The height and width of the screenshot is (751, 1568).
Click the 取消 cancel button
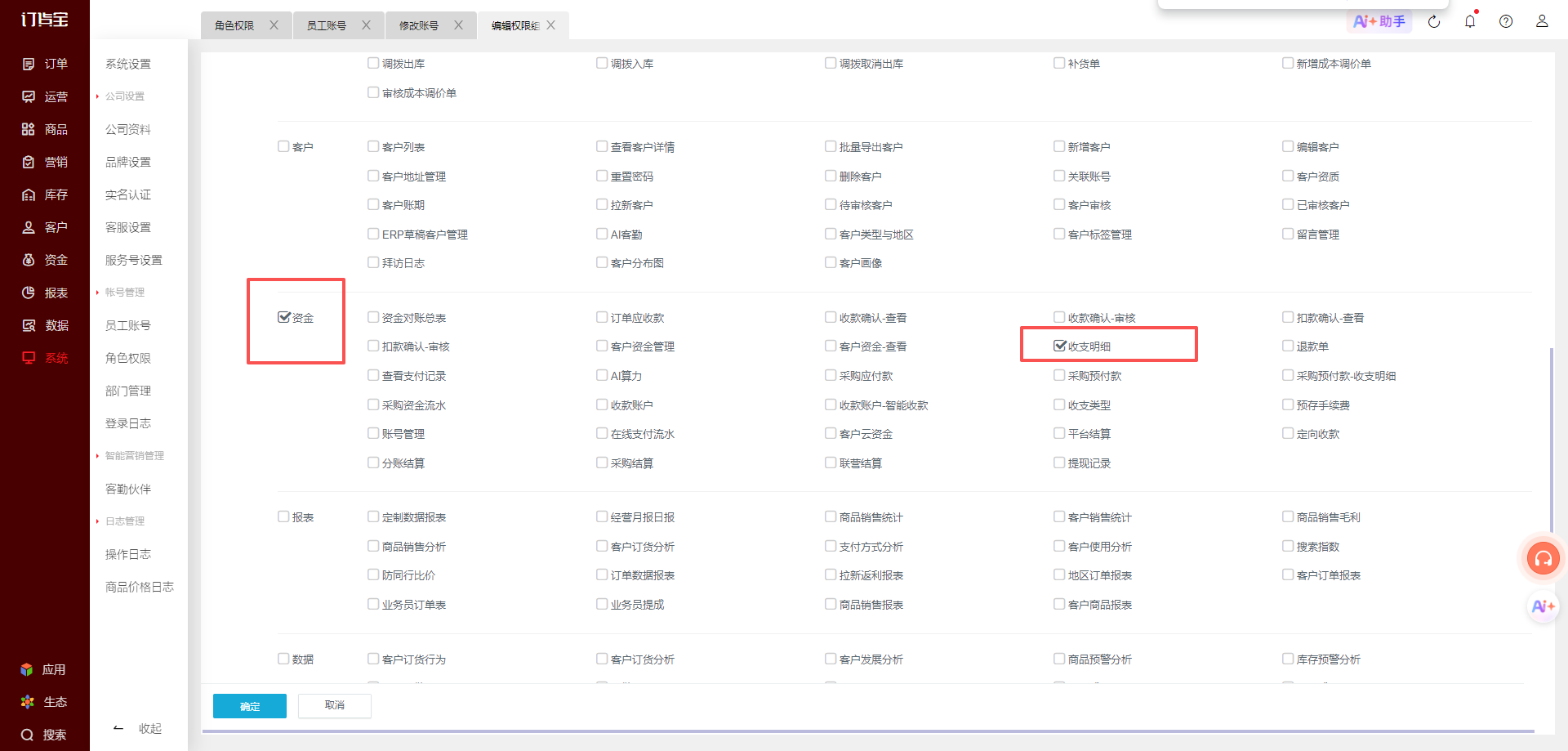coord(335,706)
